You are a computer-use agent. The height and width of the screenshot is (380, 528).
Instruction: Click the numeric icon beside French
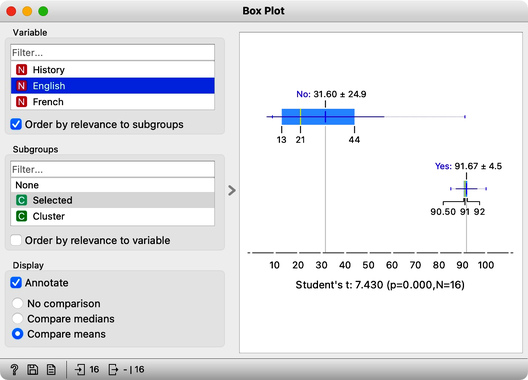point(21,102)
